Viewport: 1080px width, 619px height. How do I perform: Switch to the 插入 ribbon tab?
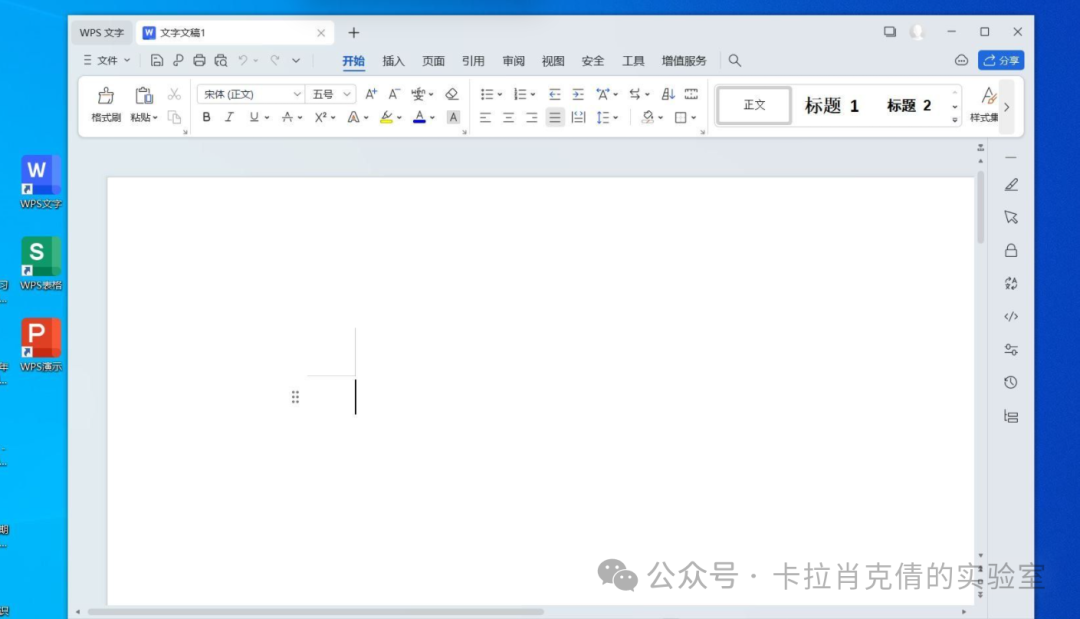pyautogui.click(x=393, y=60)
